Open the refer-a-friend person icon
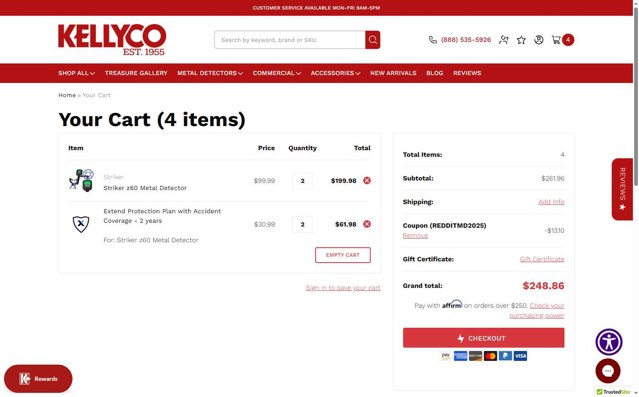639x397 pixels. 504,40
